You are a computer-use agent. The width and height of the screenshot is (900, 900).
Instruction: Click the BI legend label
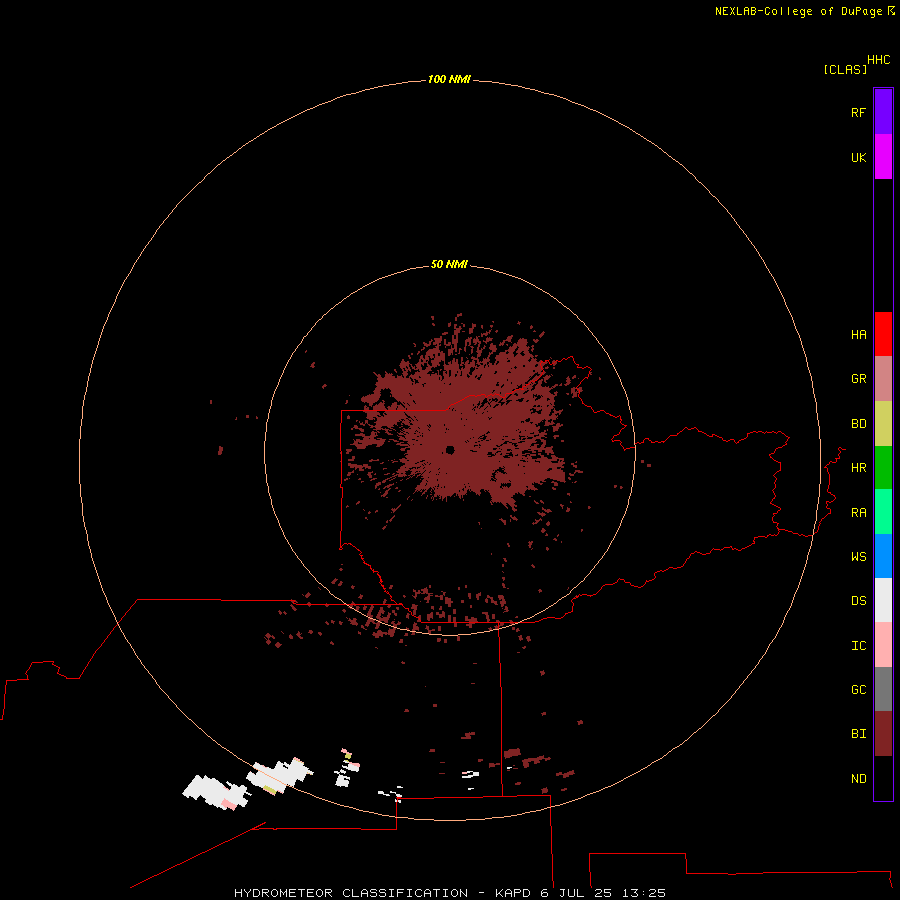point(859,734)
